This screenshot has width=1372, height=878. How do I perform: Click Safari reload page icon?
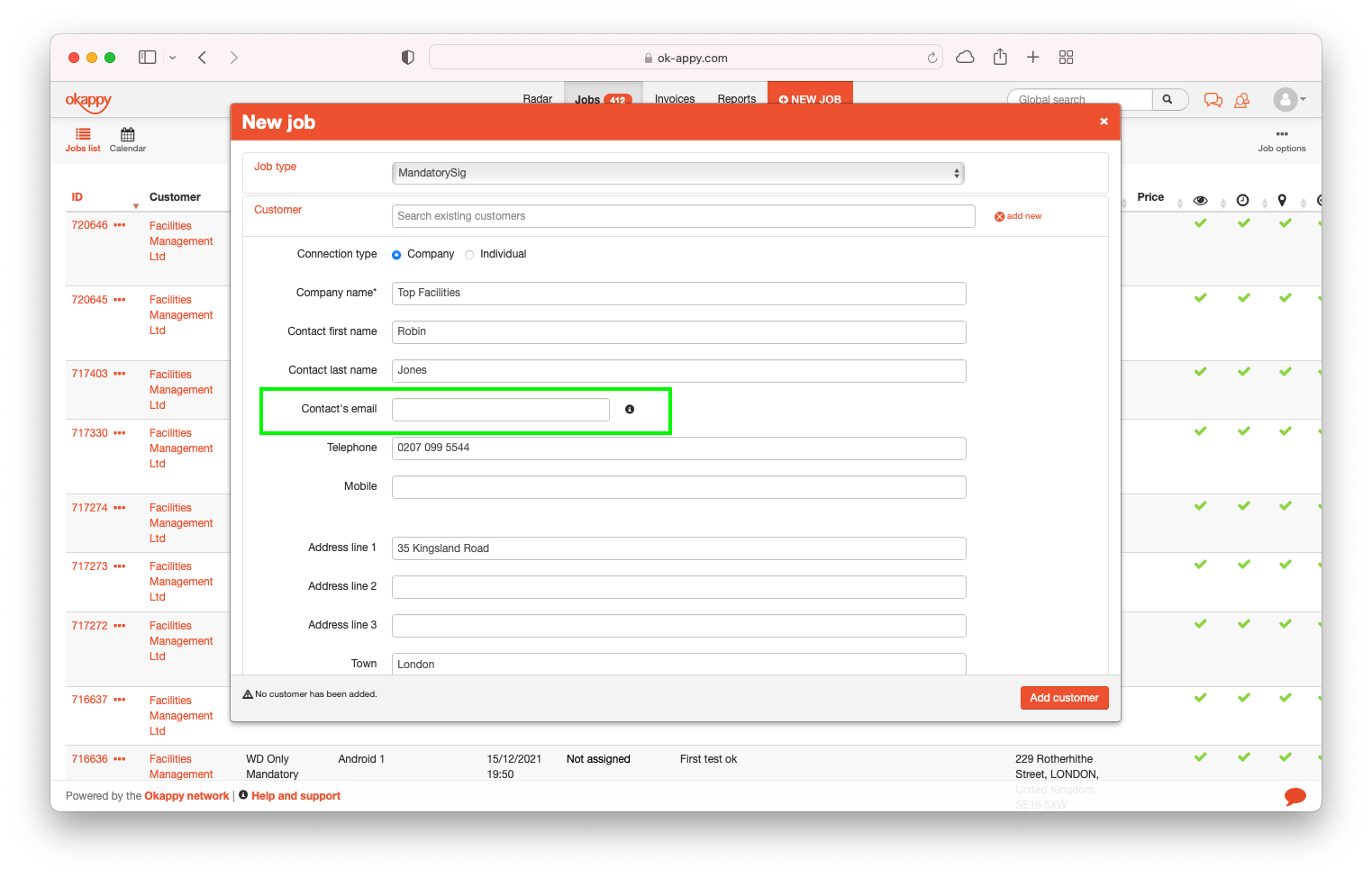[x=932, y=58]
